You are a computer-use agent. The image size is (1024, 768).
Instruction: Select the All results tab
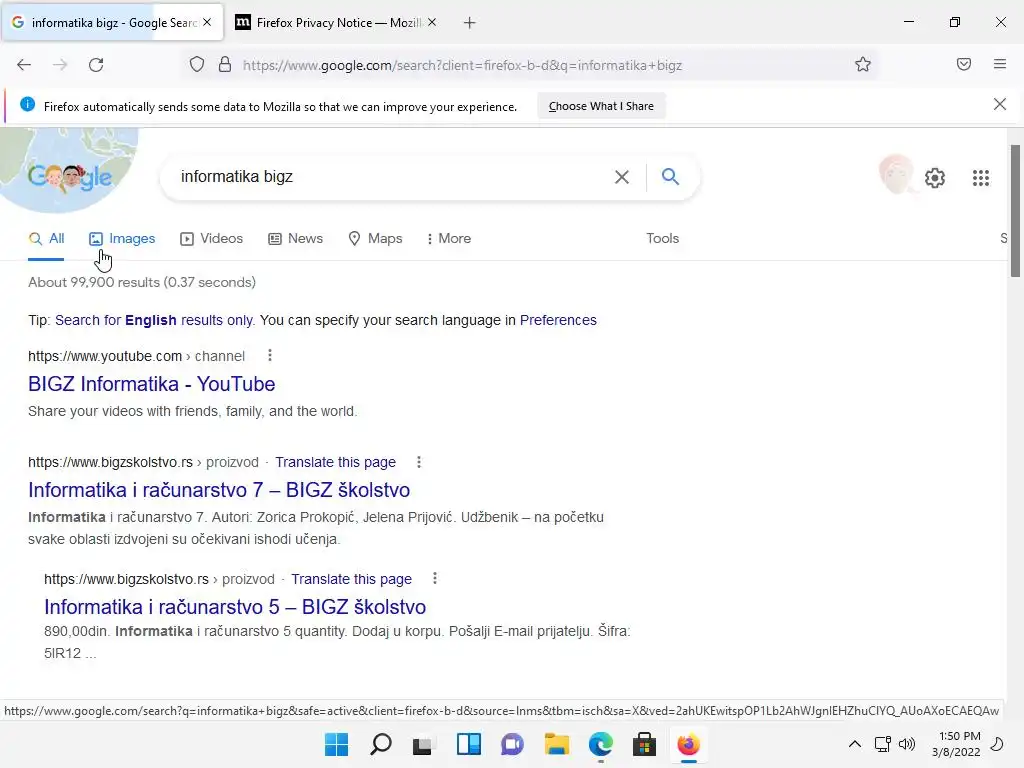pyautogui.click(x=46, y=238)
